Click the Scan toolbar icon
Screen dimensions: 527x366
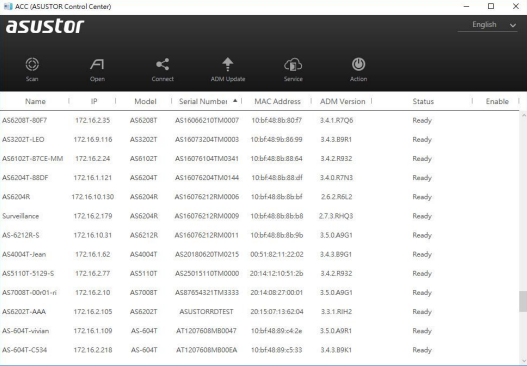pyautogui.click(x=32, y=64)
